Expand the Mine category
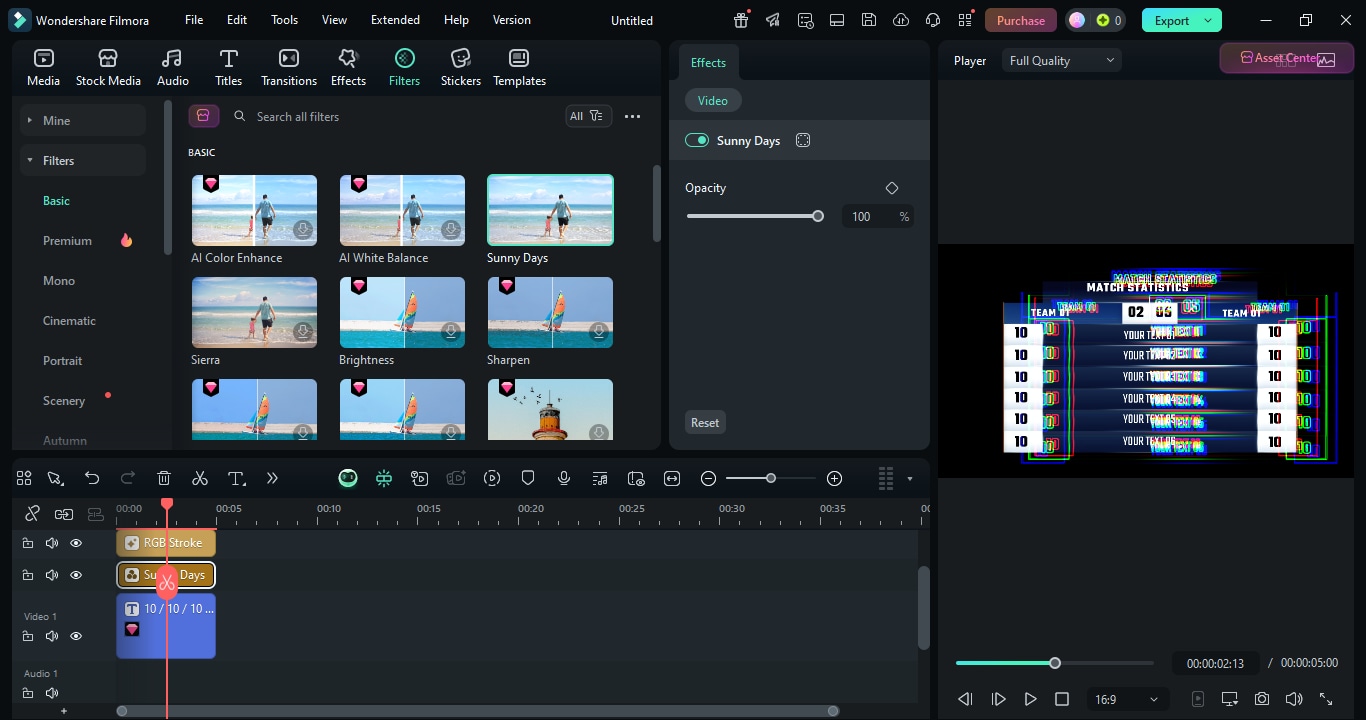 83,120
